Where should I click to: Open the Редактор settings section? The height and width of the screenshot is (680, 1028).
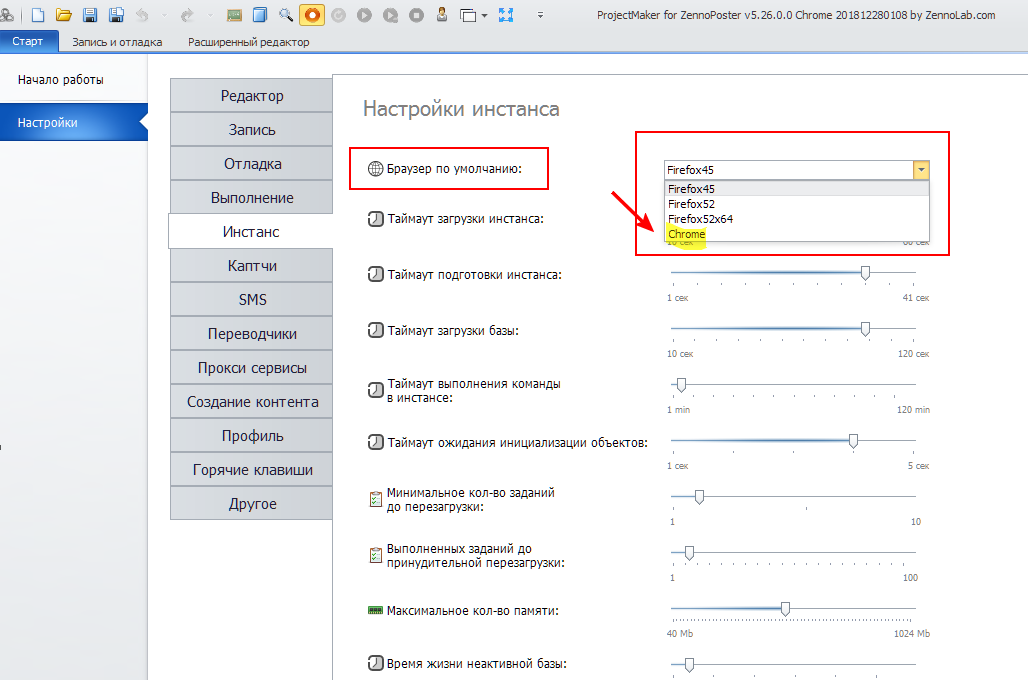pyautogui.click(x=252, y=96)
